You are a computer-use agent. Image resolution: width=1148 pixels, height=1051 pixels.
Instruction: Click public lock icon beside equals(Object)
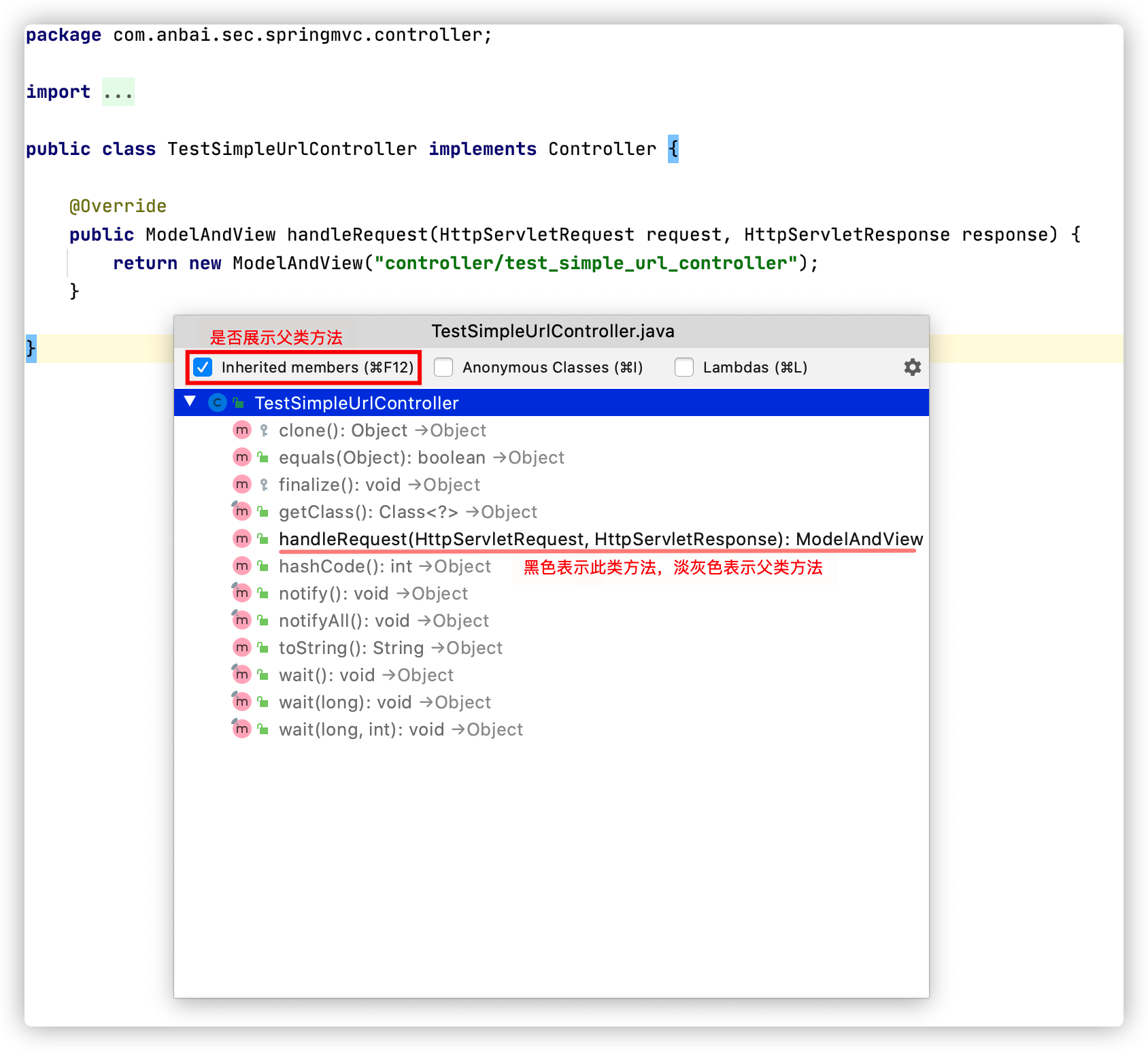263,458
